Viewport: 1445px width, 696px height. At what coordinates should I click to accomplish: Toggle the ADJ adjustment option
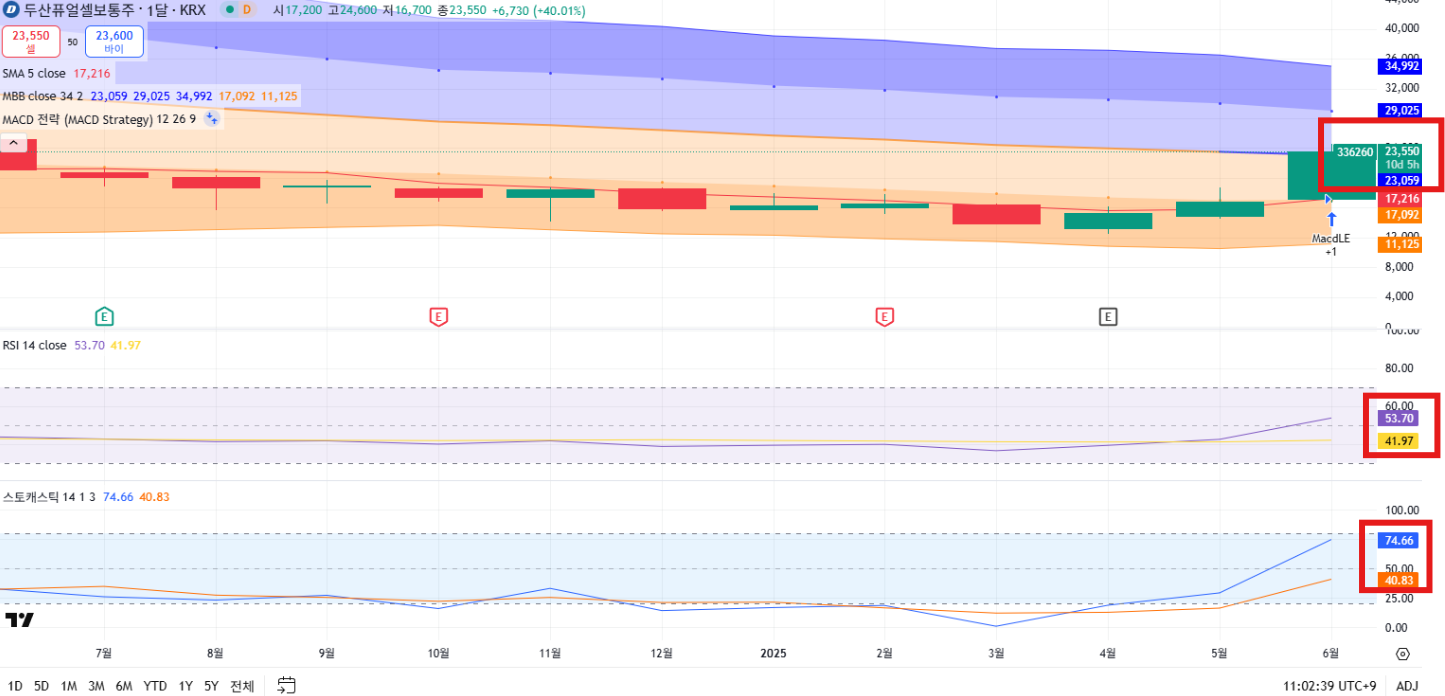[1407, 686]
